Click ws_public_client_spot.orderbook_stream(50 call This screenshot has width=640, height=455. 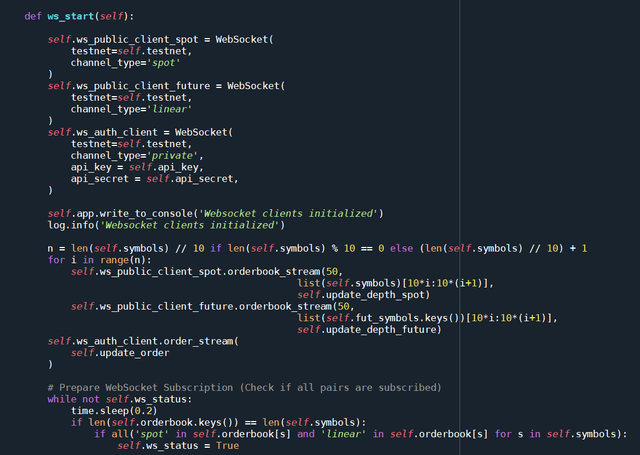point(207,272)
